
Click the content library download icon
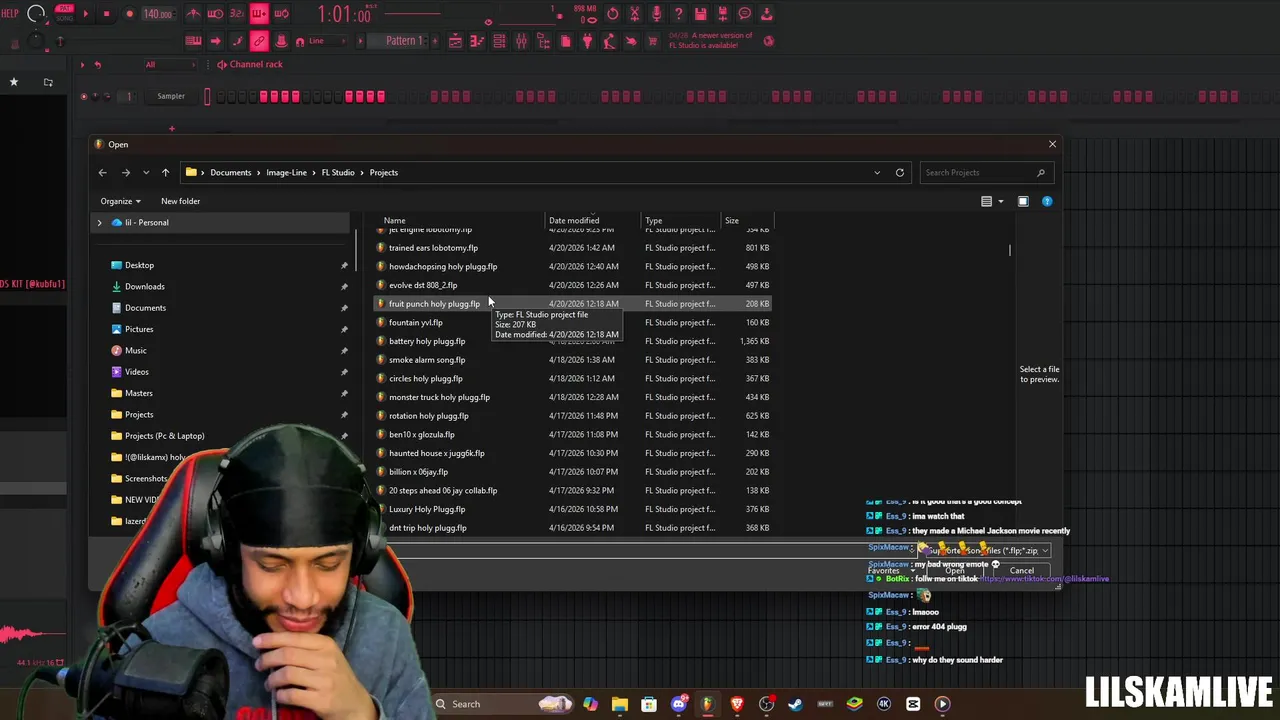(x=767, y=14)
